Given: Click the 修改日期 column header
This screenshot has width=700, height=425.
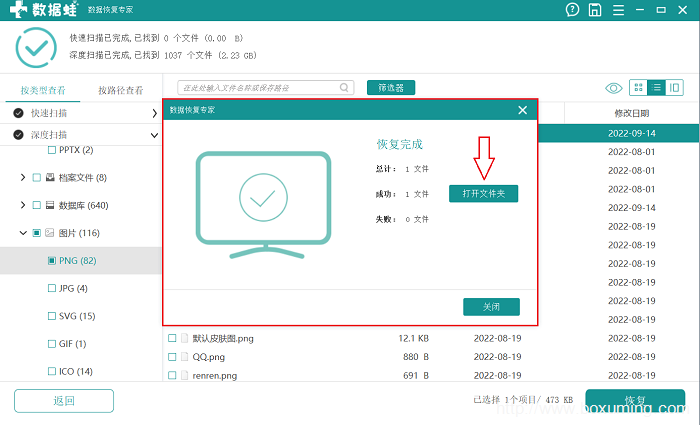Looking at the screenshot, I should click(631, 113).
